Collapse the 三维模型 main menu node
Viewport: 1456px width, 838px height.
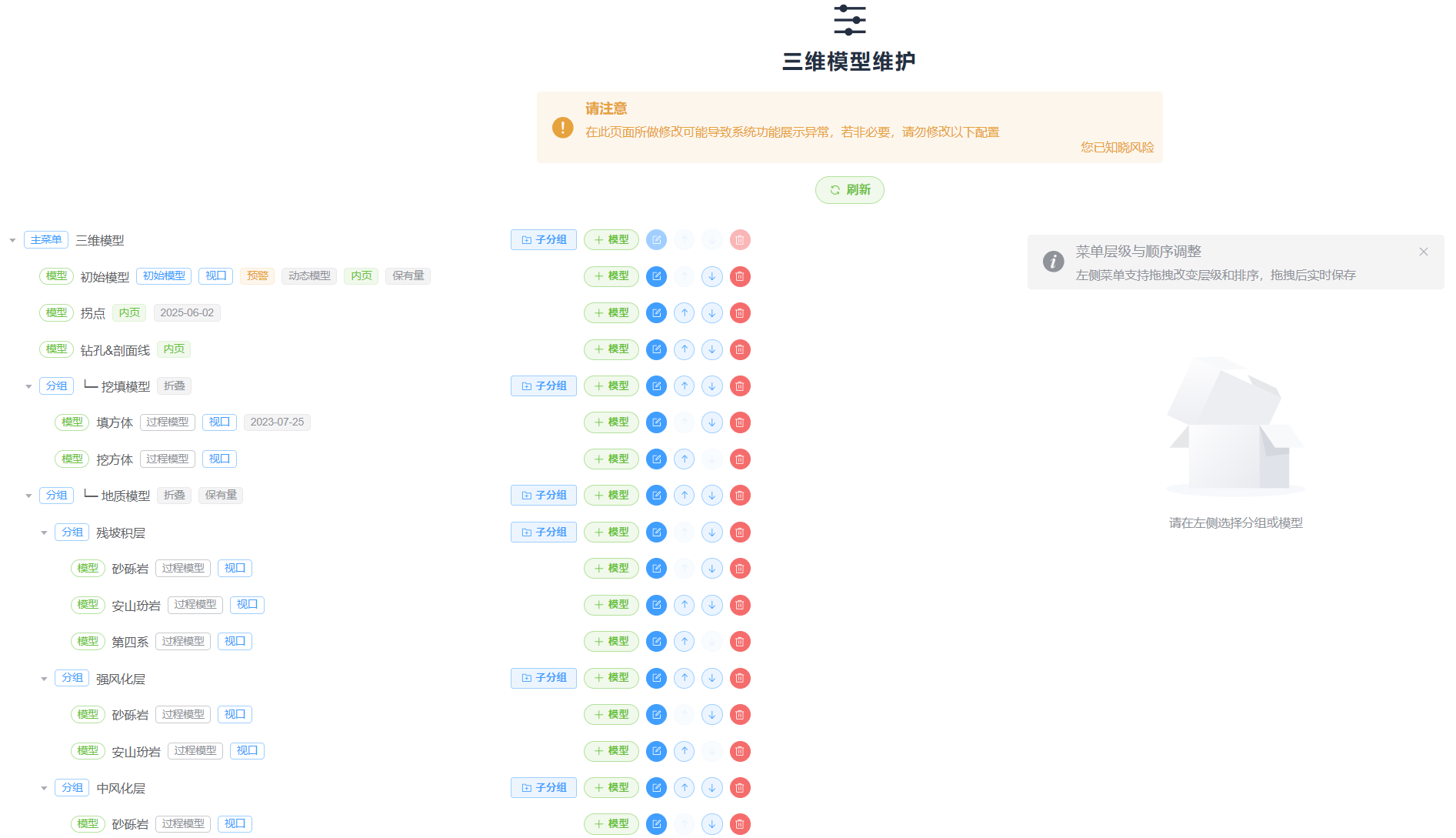point(12,240)
